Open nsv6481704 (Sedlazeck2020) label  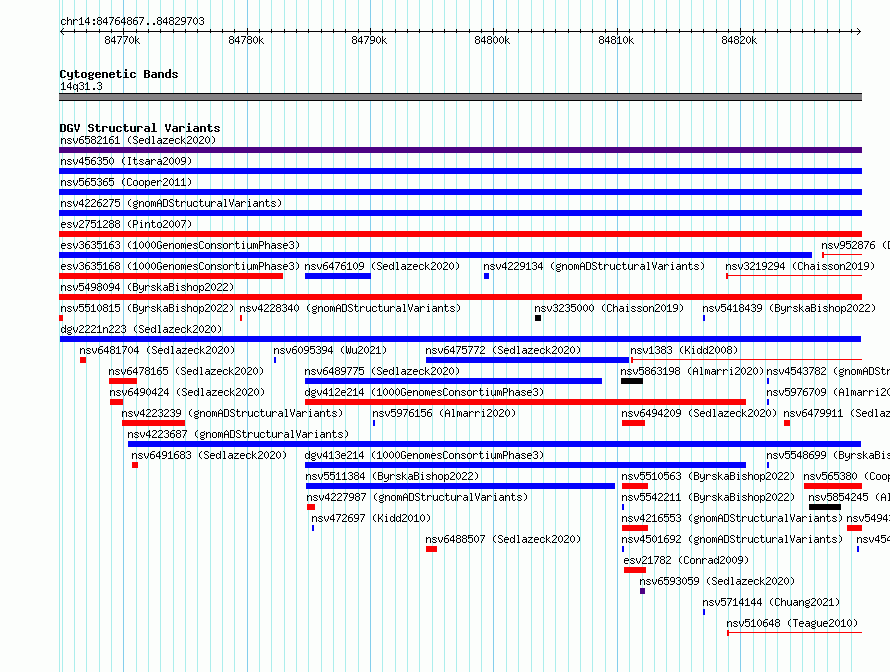point(157,350)
